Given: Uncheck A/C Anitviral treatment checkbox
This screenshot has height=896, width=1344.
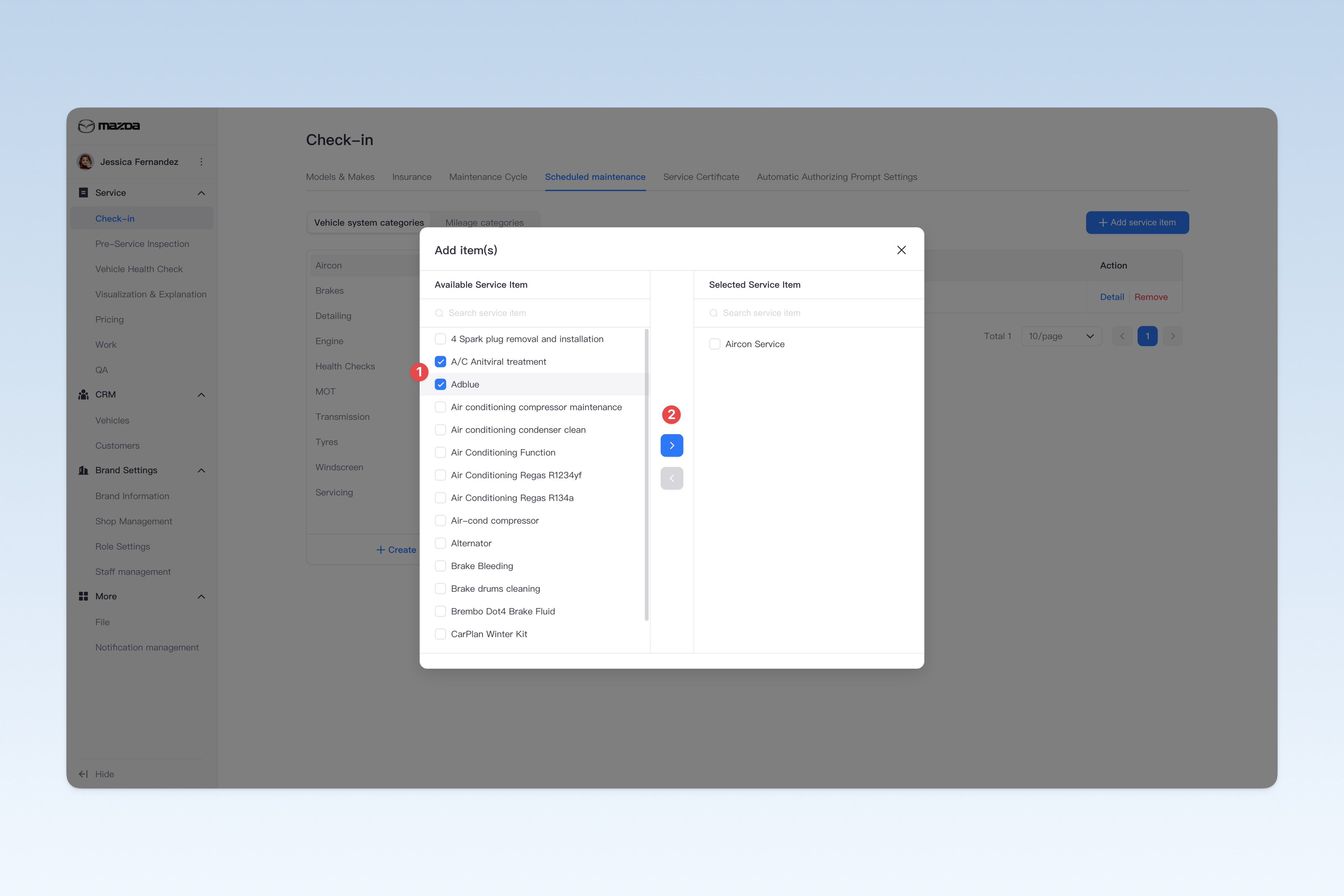Looking at the screenshot, I should click(x=440, y=362).
